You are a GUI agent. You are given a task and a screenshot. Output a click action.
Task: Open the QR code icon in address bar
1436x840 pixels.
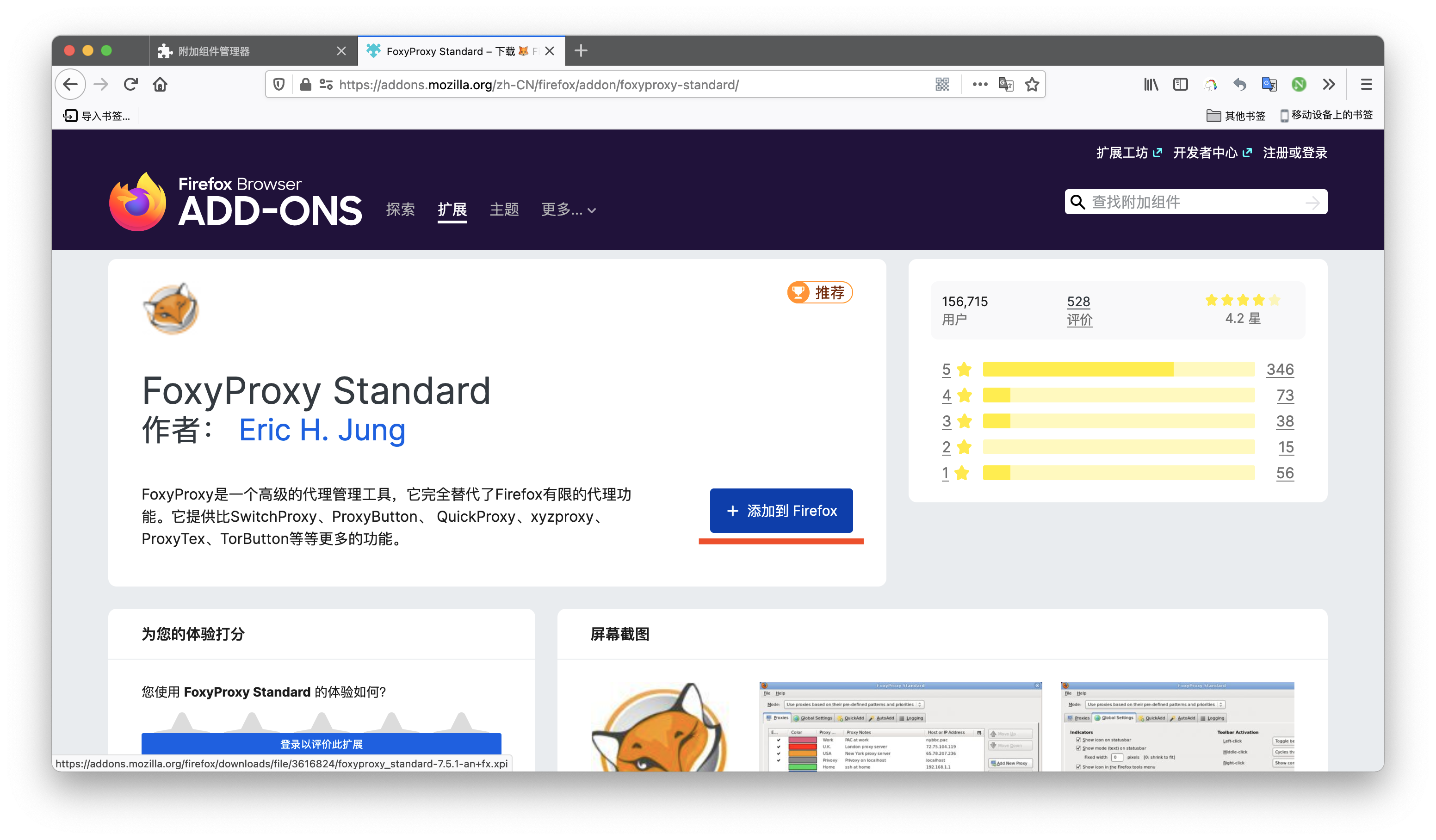pyautogui.click(x=942, y=84)
